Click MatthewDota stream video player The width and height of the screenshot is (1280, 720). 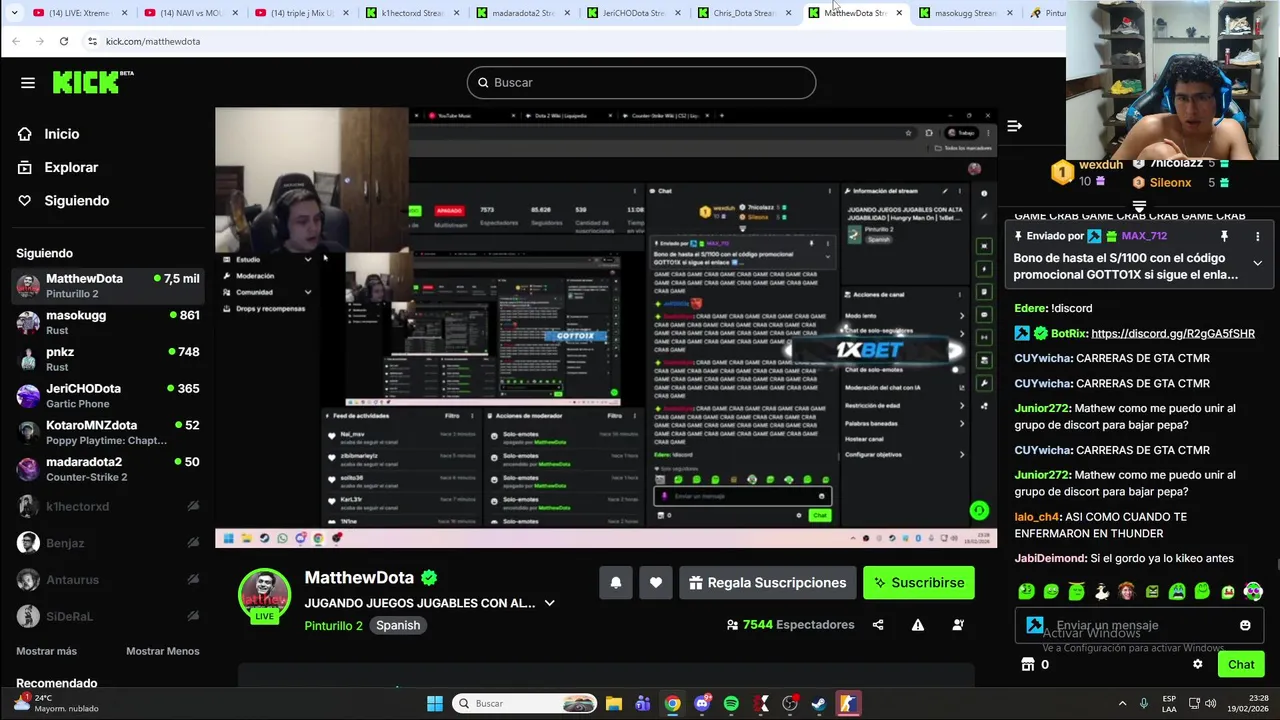click(x=606, y=327)
